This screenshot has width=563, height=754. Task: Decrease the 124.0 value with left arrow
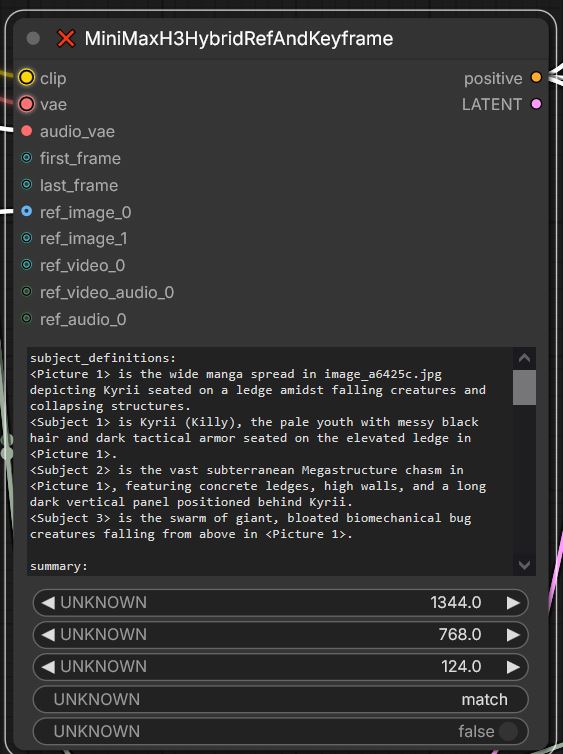pos(48,667)
